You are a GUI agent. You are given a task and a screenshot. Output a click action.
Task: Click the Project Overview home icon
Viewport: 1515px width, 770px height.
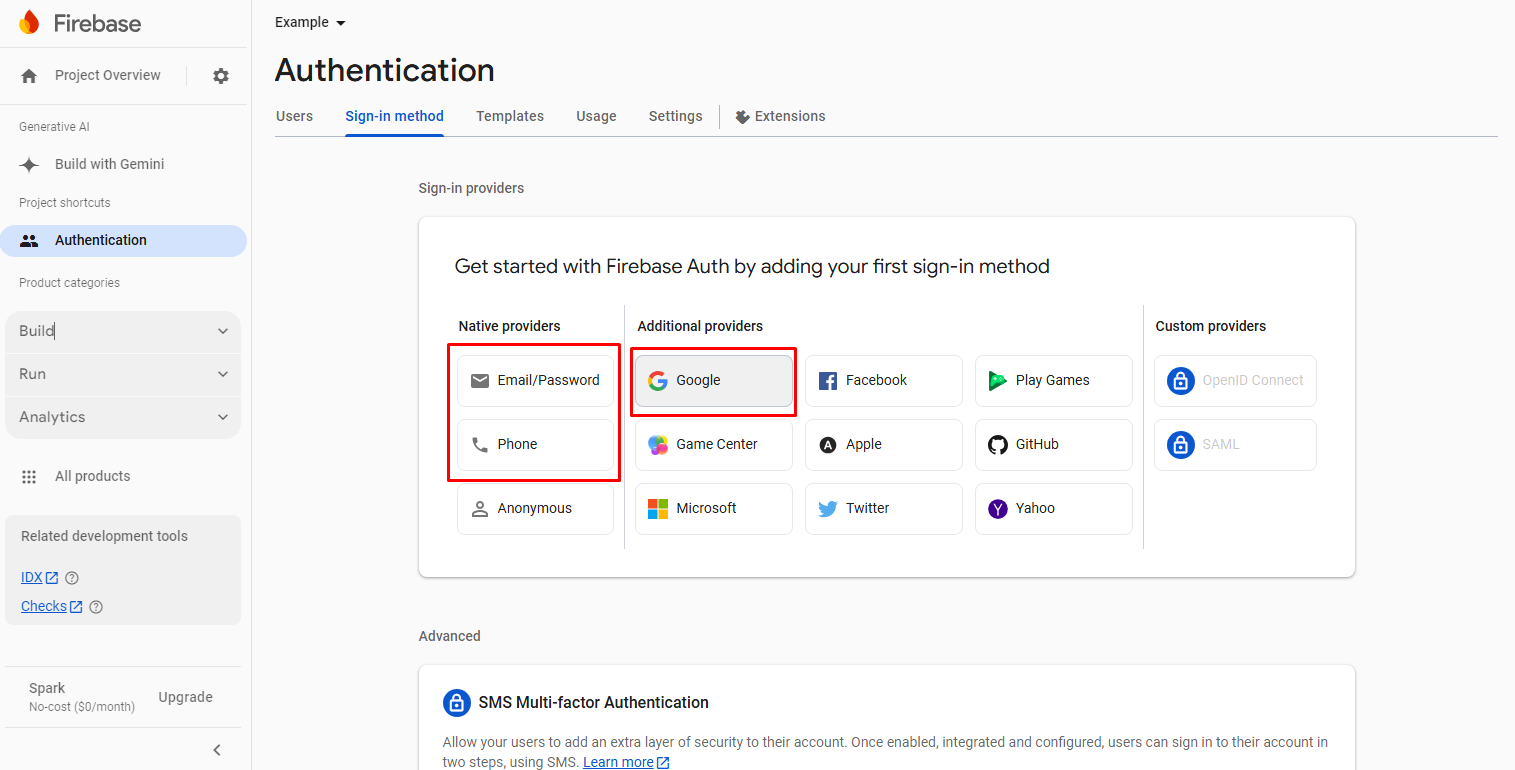tap(29, 76)
